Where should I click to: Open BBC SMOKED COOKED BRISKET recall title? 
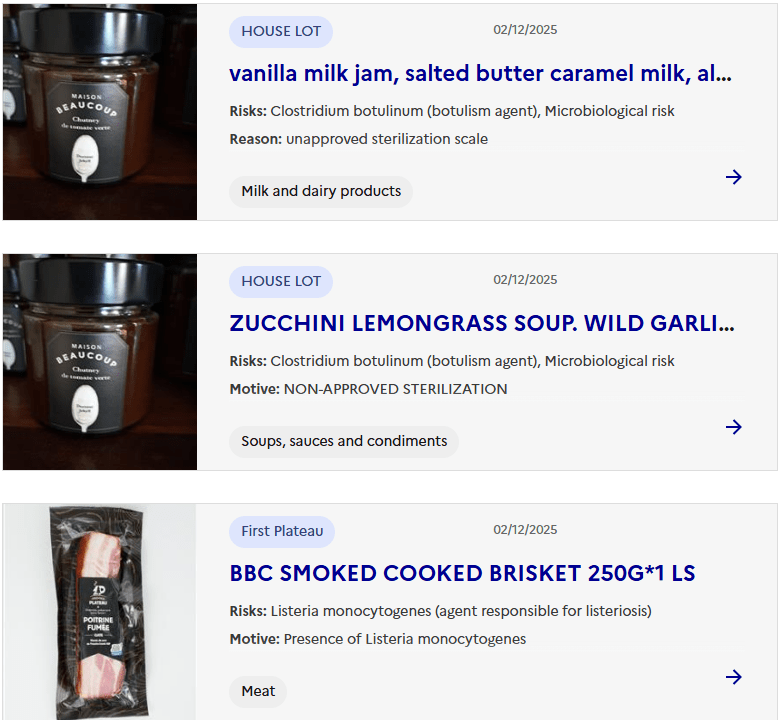coord(462,574)
